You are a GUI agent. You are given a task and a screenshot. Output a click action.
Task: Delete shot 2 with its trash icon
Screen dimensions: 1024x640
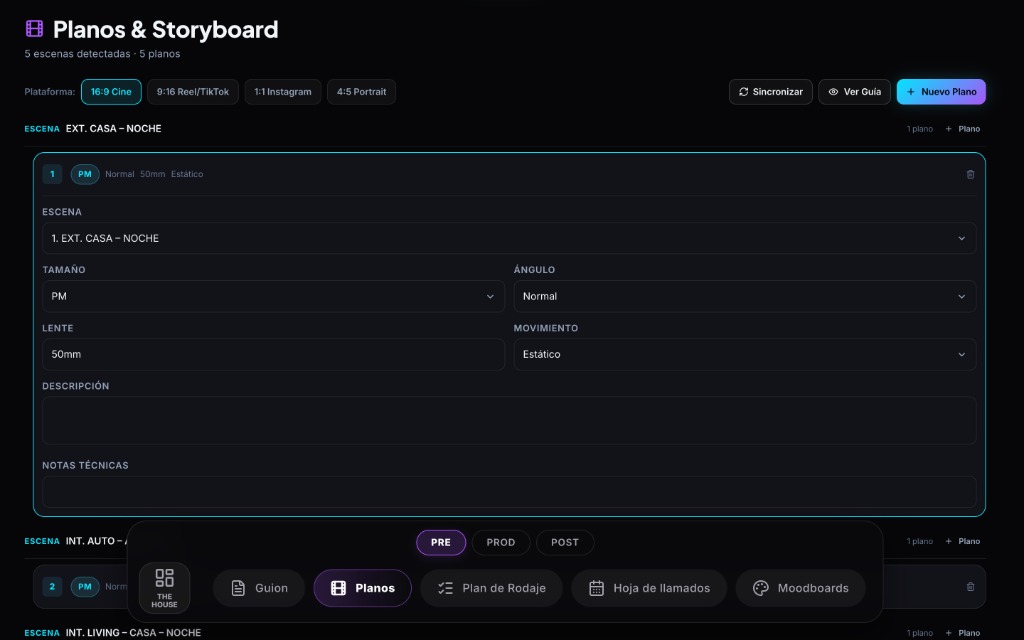click(970, 586)
